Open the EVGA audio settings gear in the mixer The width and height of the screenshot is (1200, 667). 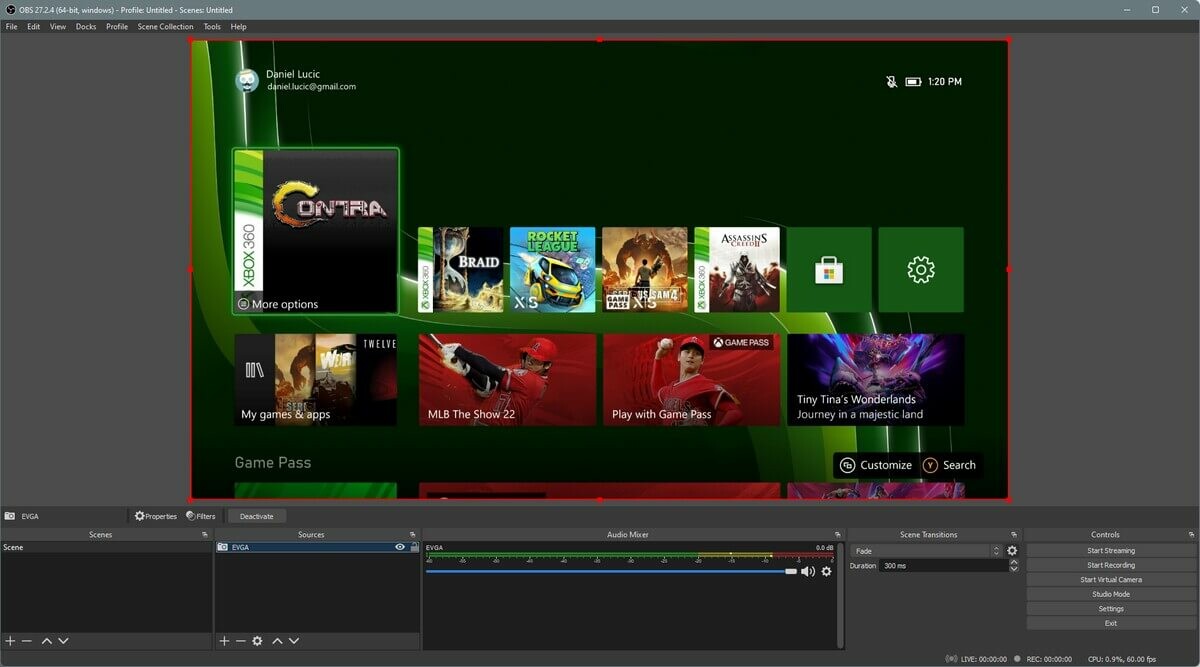(x=826, y=572)
